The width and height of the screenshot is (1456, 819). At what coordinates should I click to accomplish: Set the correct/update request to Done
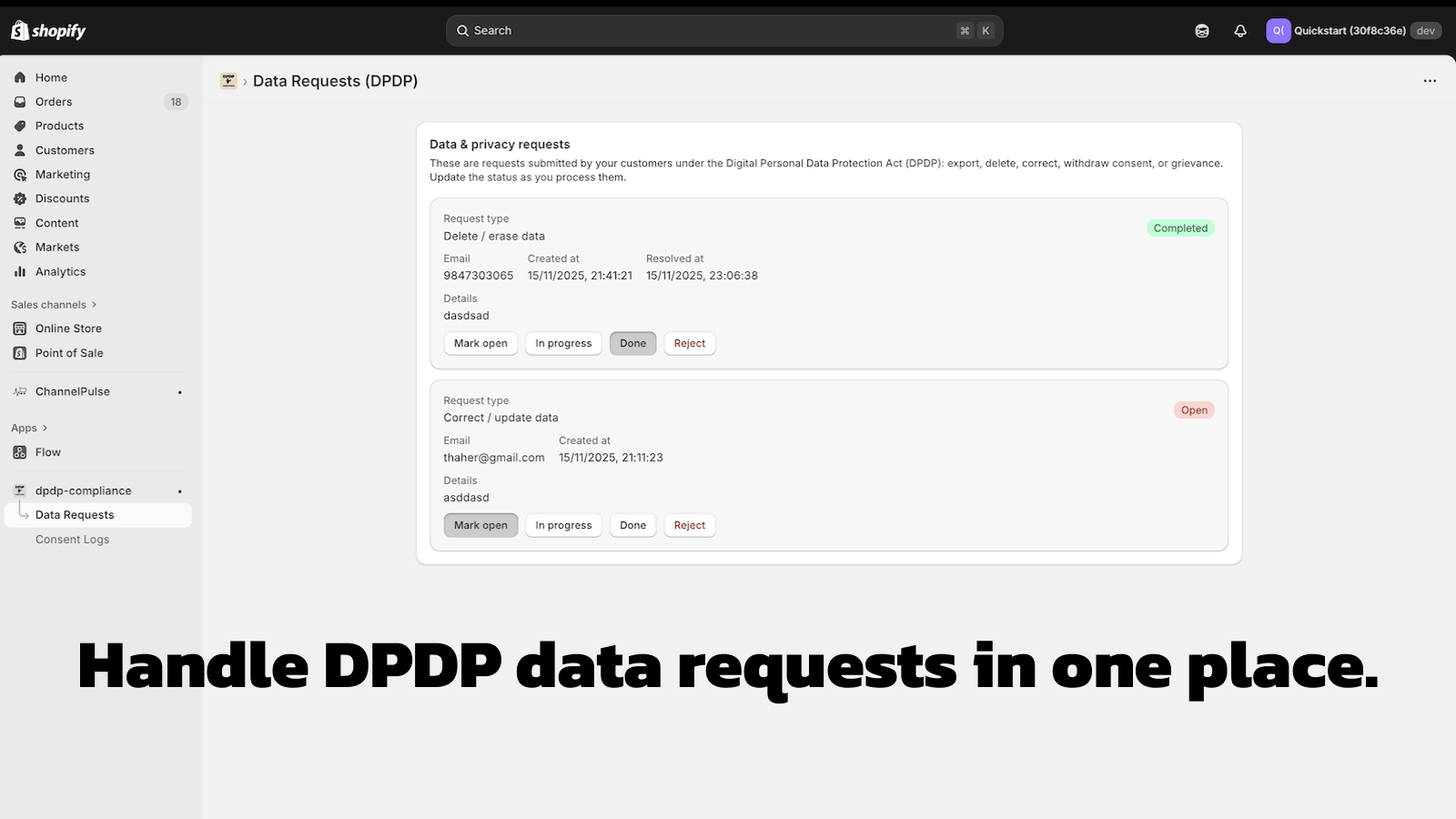[x=632, y=525]
